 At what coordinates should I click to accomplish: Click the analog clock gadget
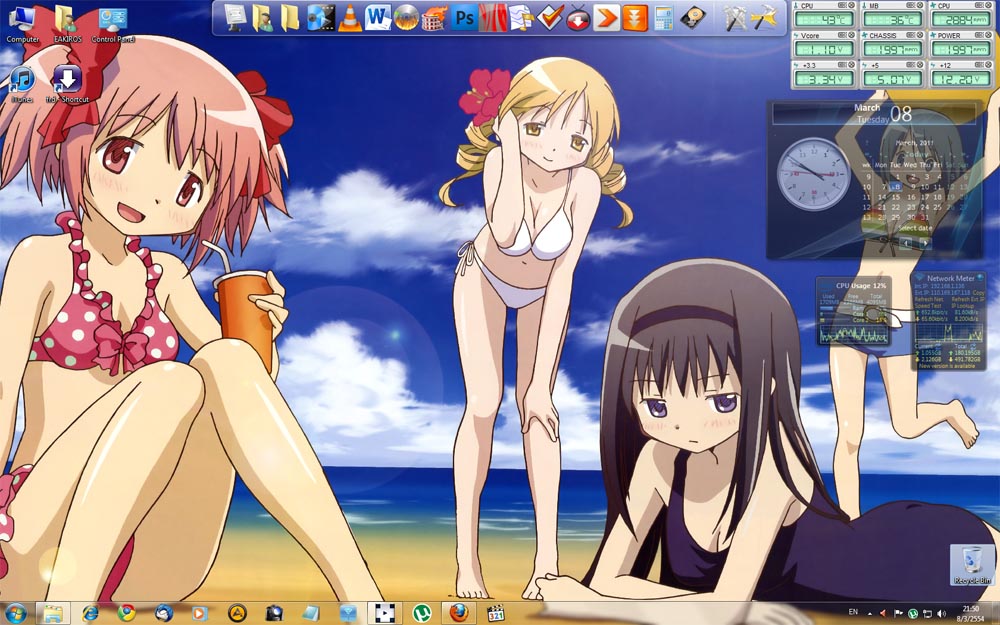pos(813,173)
